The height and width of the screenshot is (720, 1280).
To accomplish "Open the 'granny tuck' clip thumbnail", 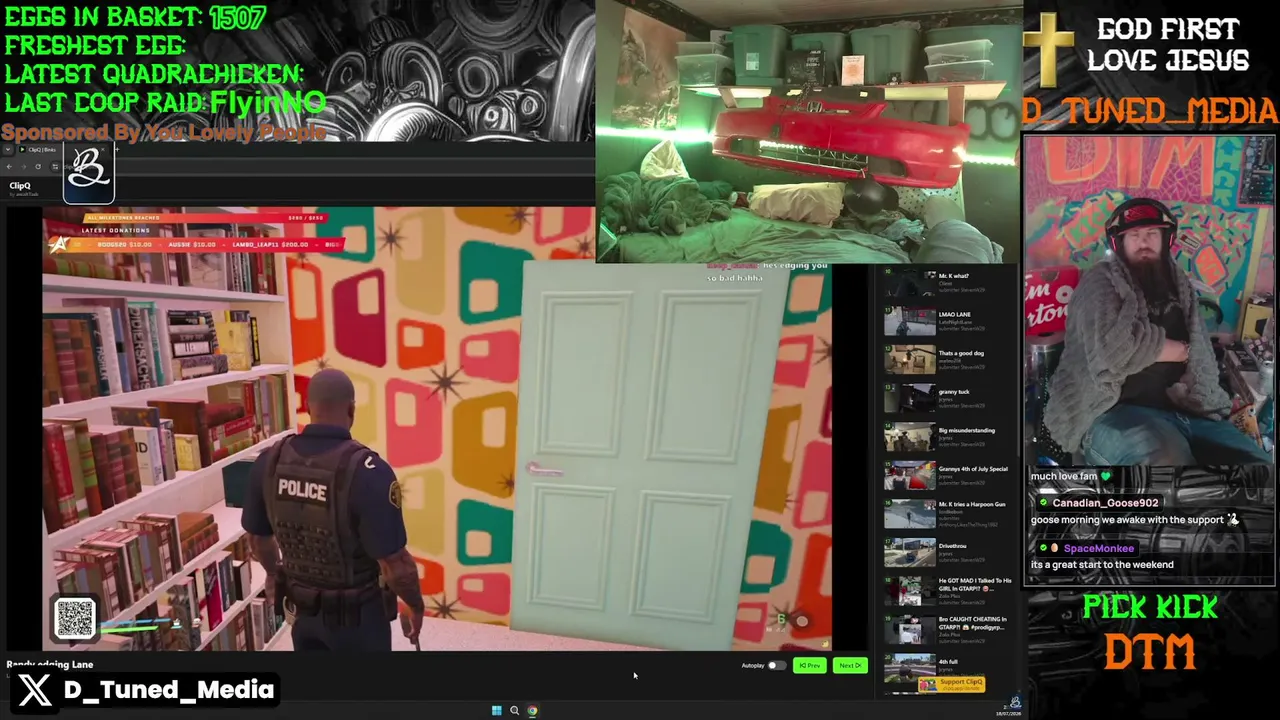I will 909,398.
